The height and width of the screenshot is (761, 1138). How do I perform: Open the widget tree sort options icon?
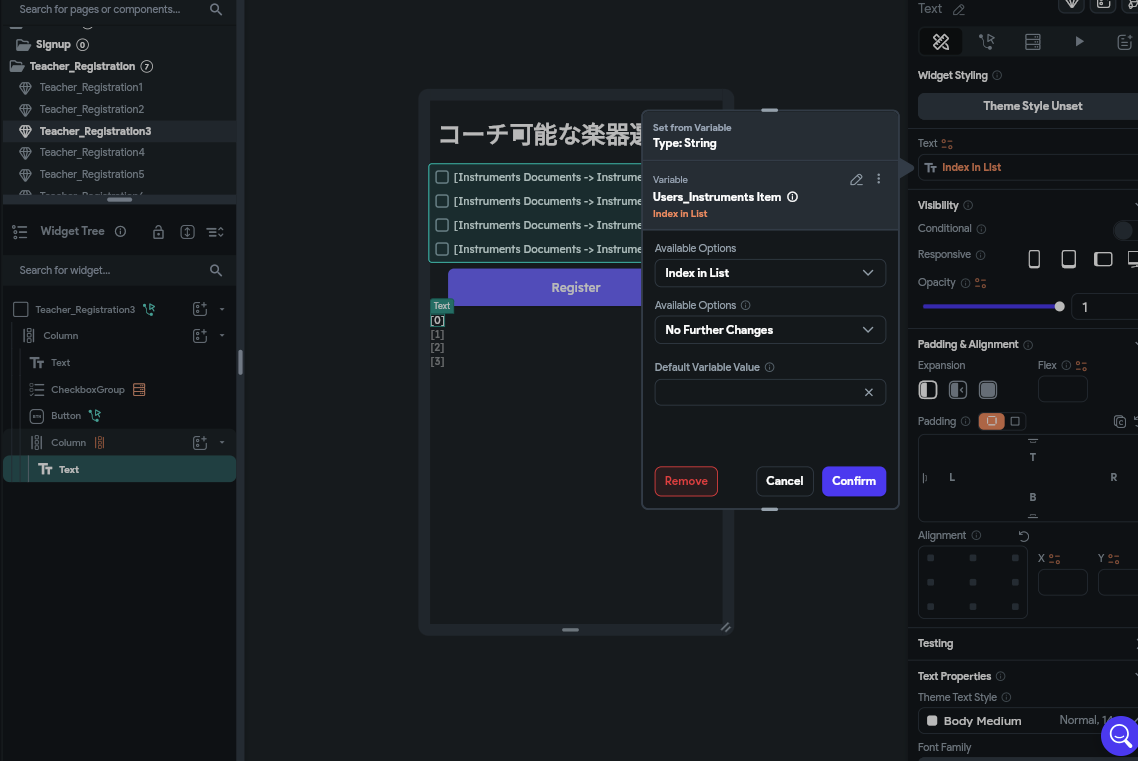[216, 232]
